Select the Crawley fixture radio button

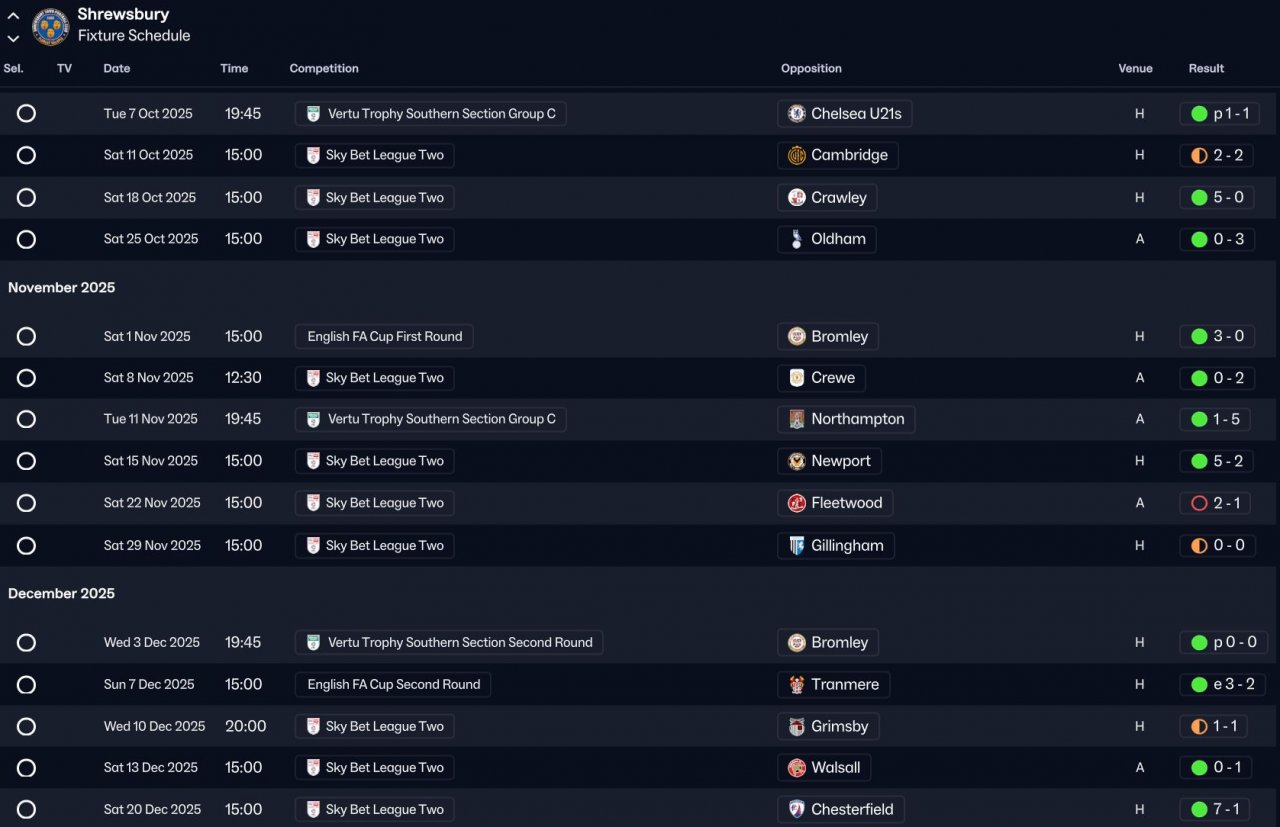point(26,198)
